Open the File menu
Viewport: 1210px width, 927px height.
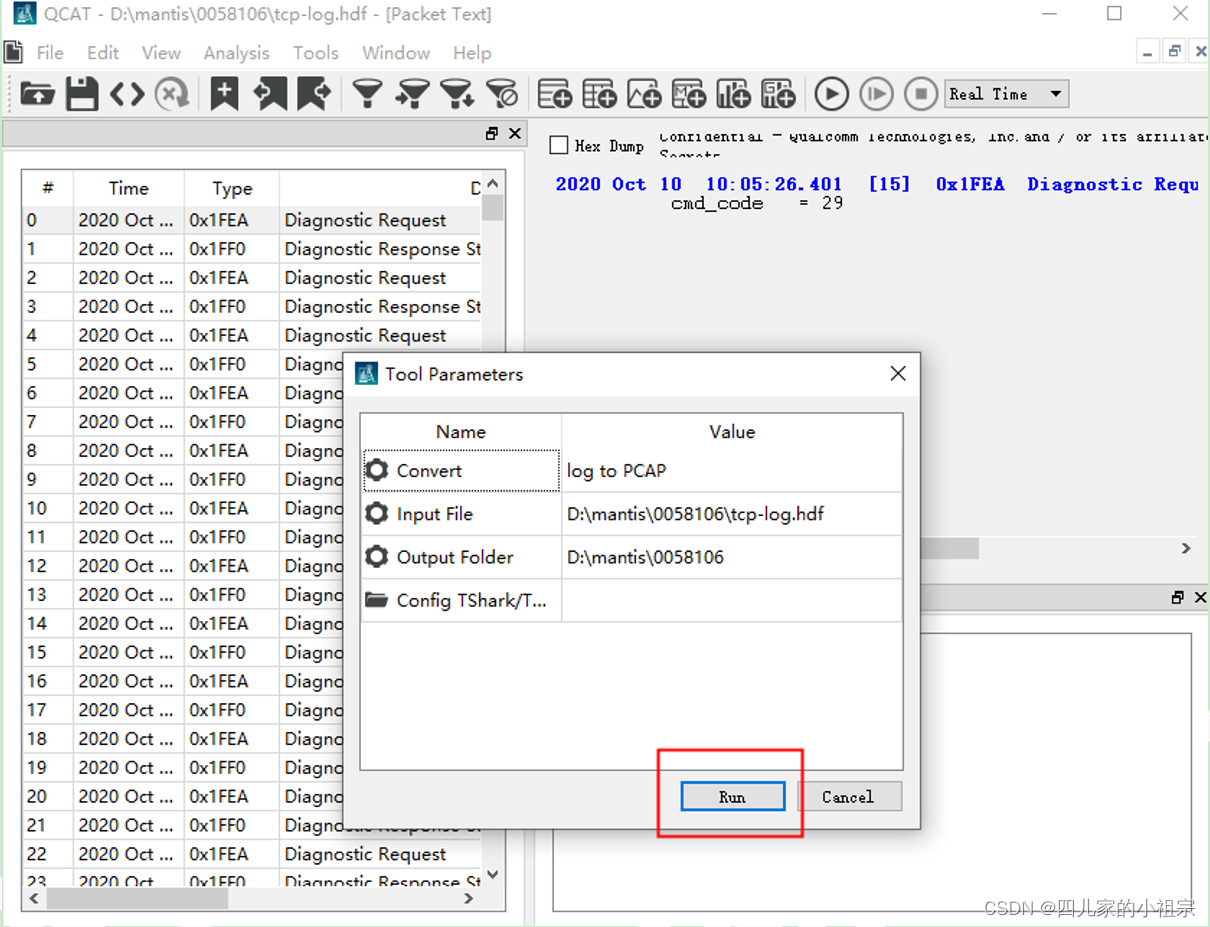coord(50,53)
